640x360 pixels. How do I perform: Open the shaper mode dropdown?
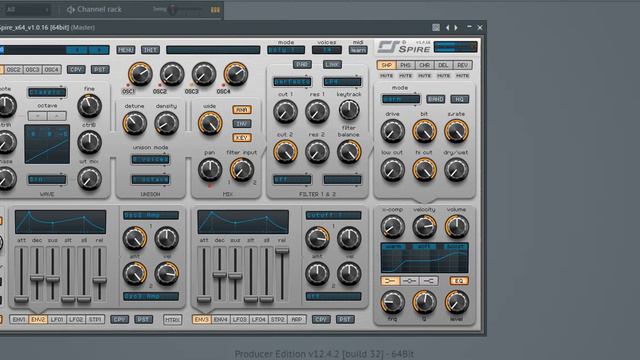coord(400,99)
